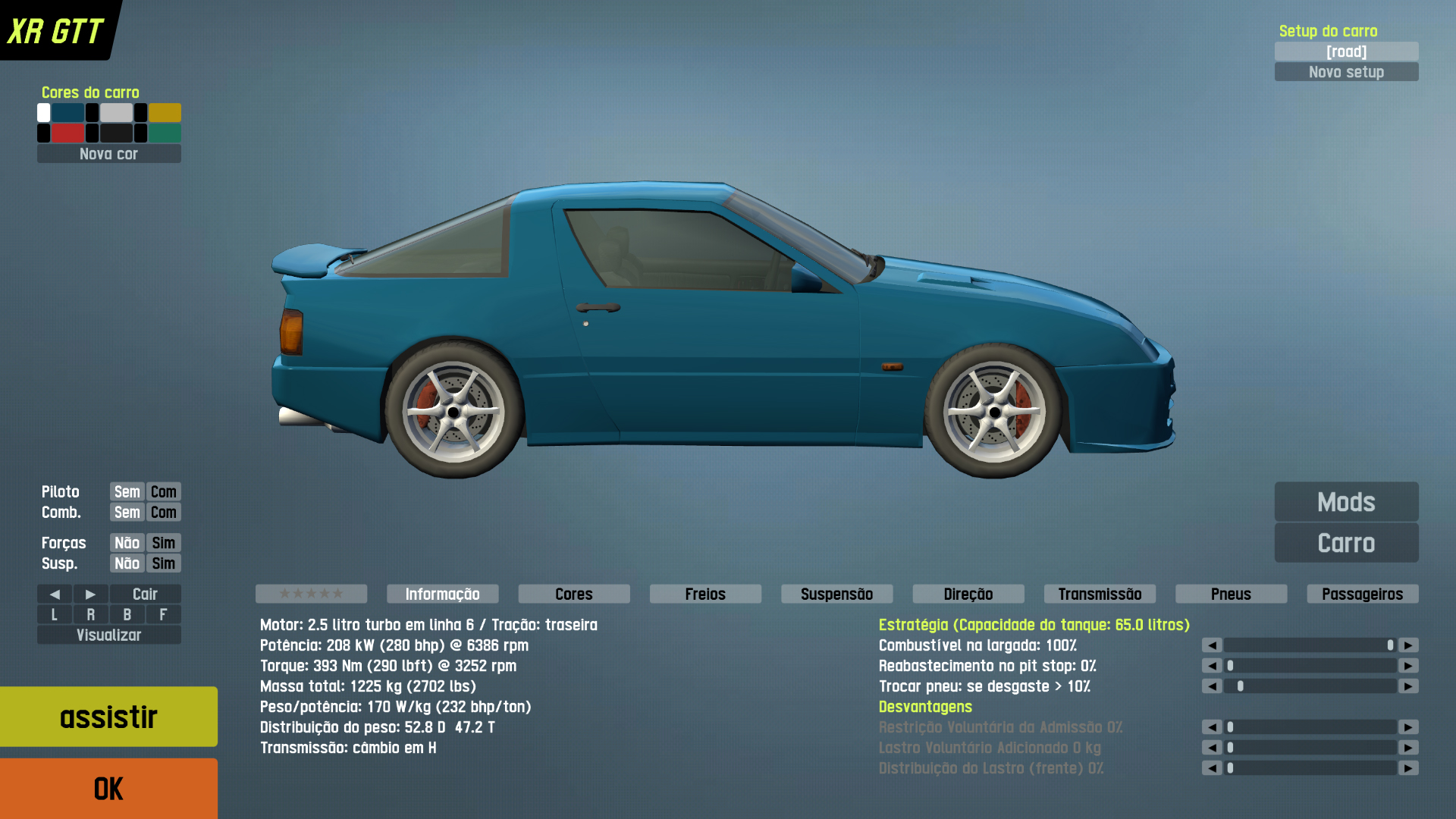Select L view button
The height and width of the screenshot is (819, 1456).
[55, 614]
